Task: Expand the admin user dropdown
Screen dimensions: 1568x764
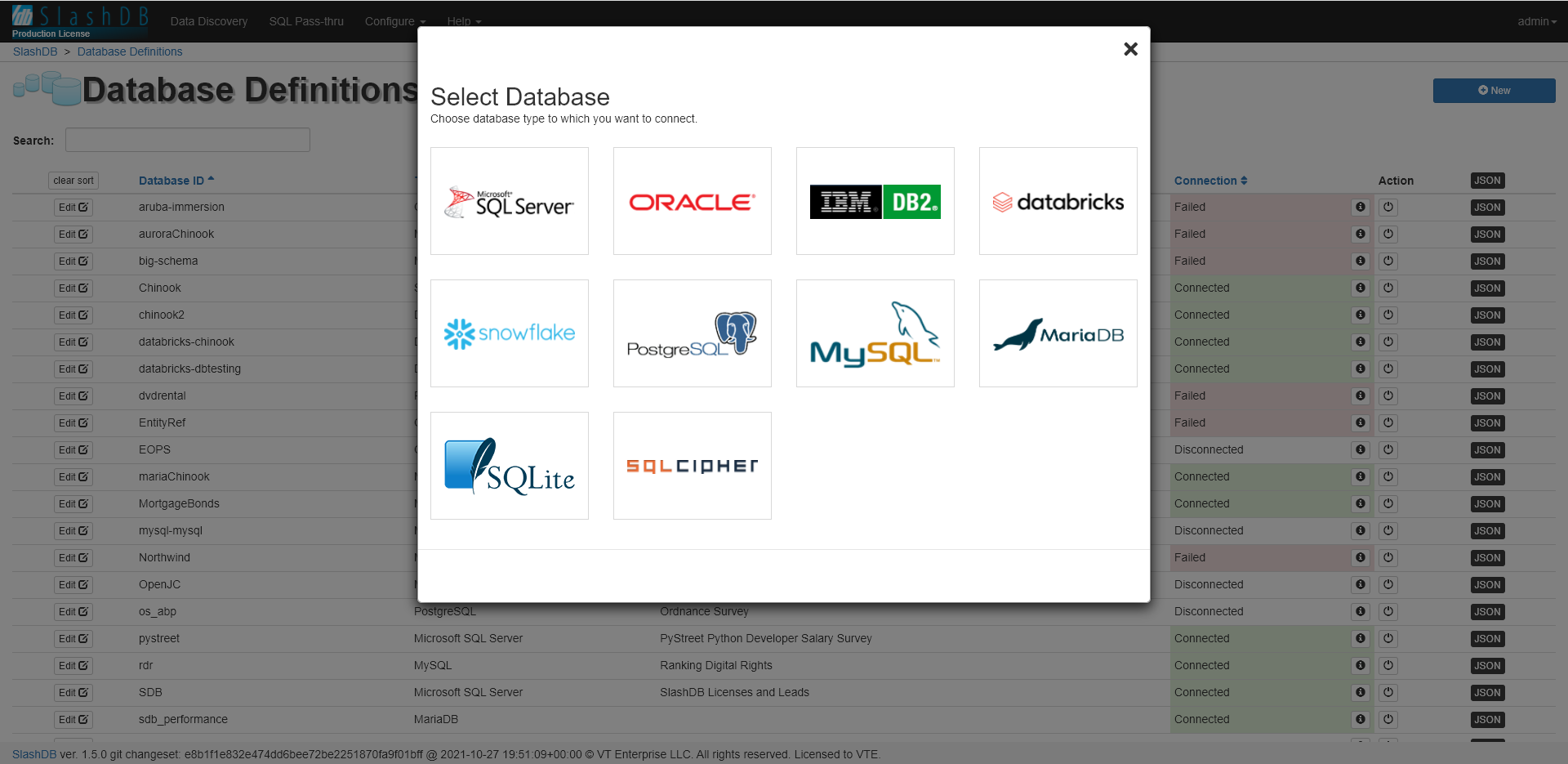Action: (x=1537, y=21)
